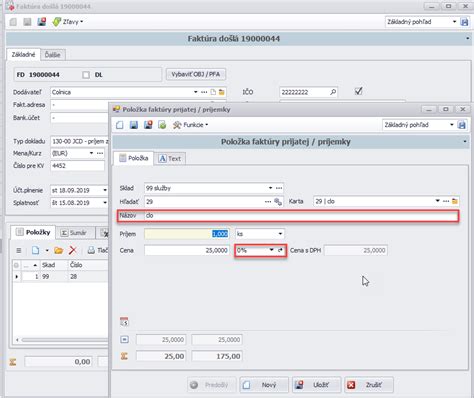474x398 pixels.
Task: Click the ellipsis button next to Mena/Kurz
Action: [100, 153]
